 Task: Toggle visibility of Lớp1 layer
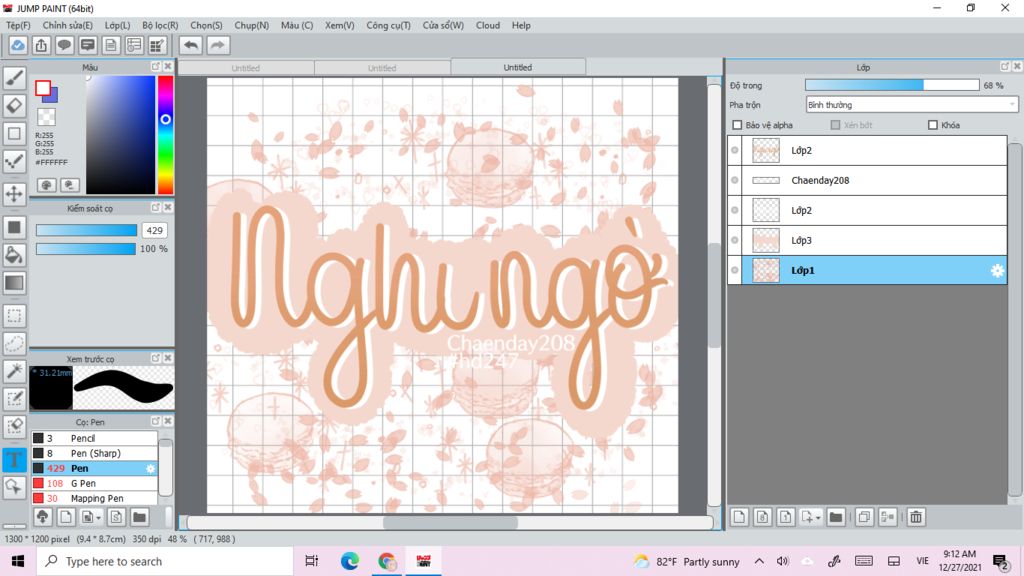tap(735, 270)
